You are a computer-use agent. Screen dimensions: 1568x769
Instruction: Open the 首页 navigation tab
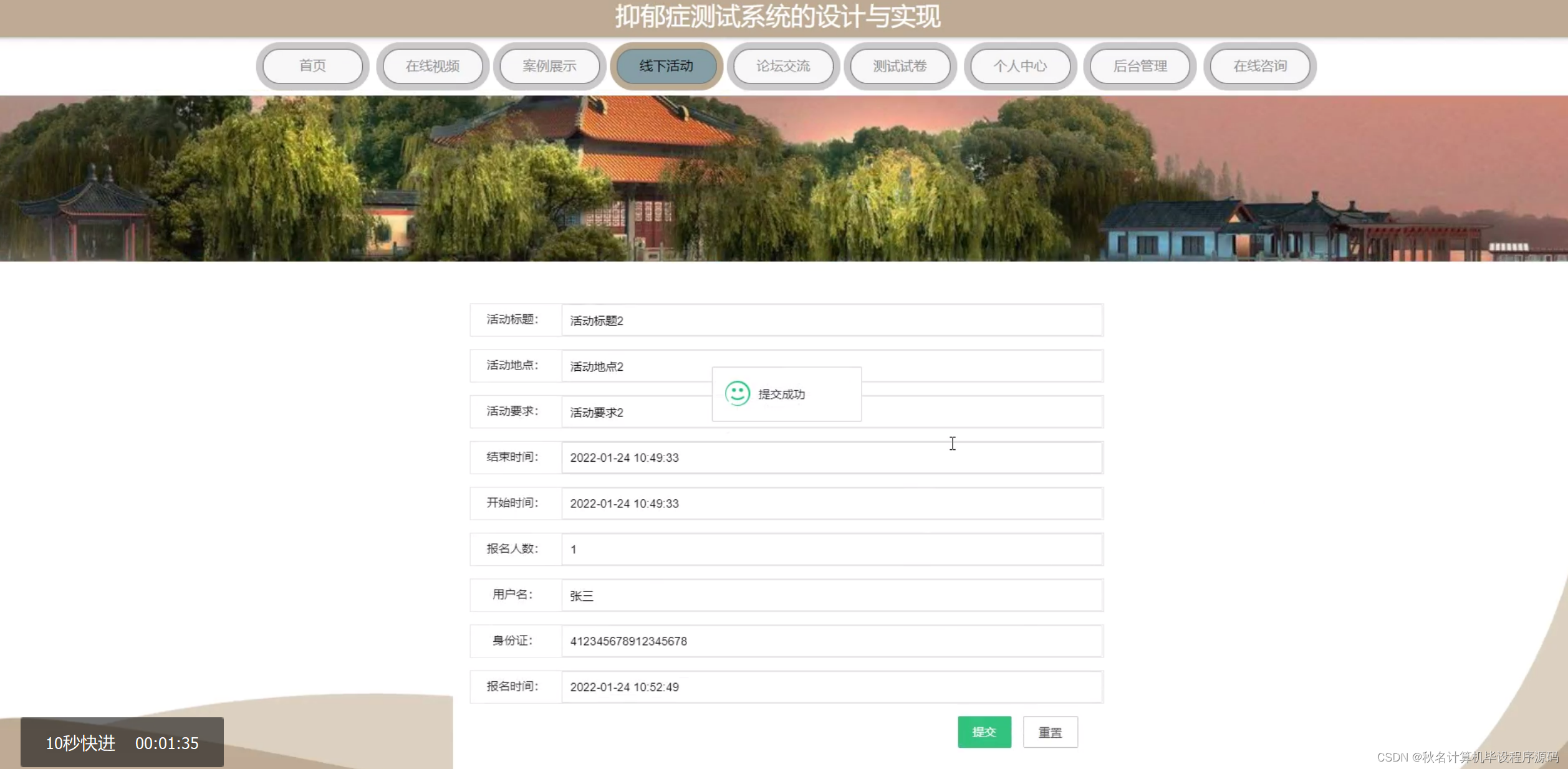pos(312,65)
